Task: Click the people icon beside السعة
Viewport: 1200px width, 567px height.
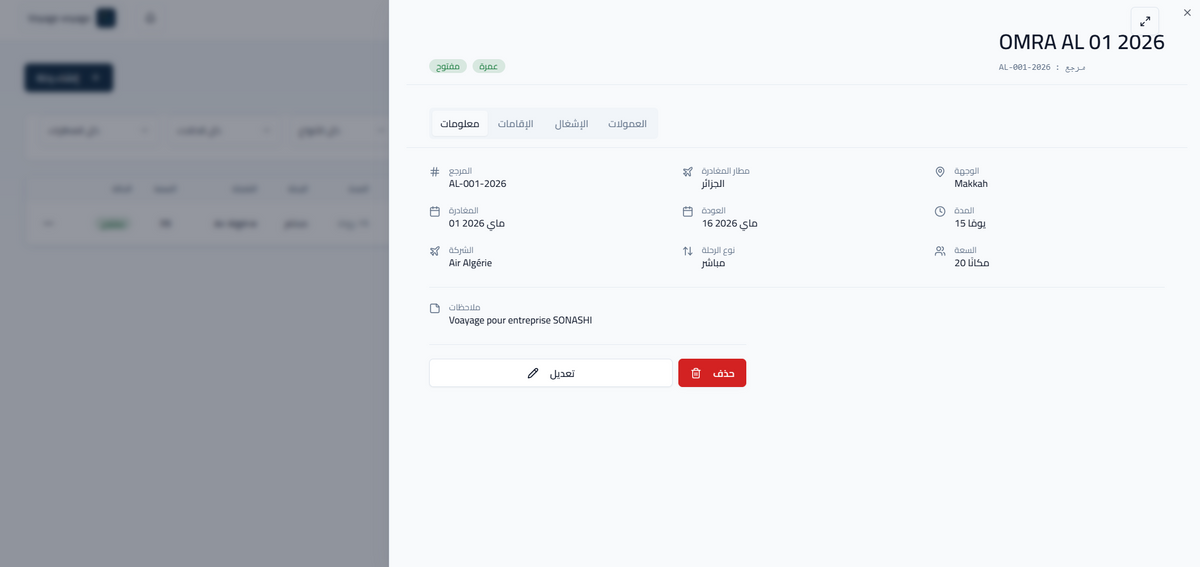Action: 940,251
